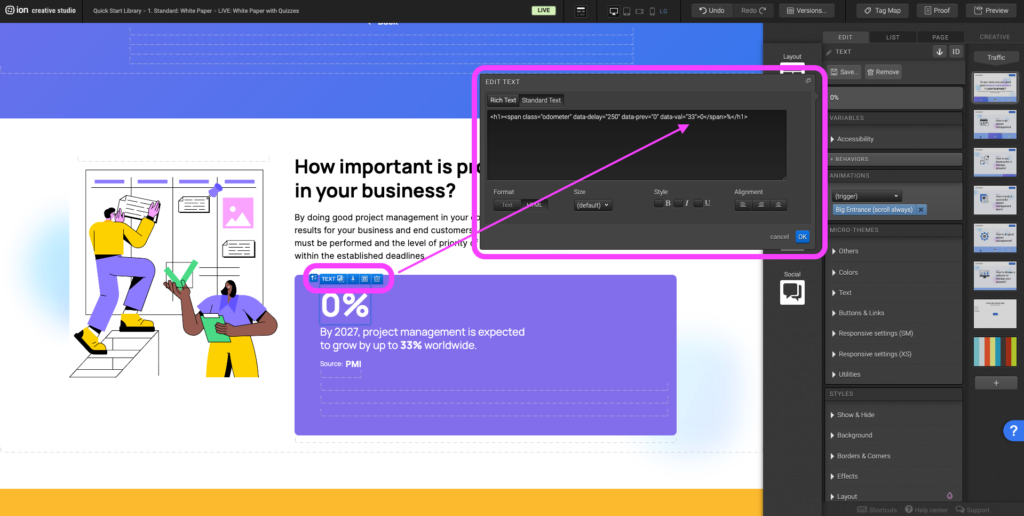Toggle the Underline style checkbox

click(x=698, y=204)
